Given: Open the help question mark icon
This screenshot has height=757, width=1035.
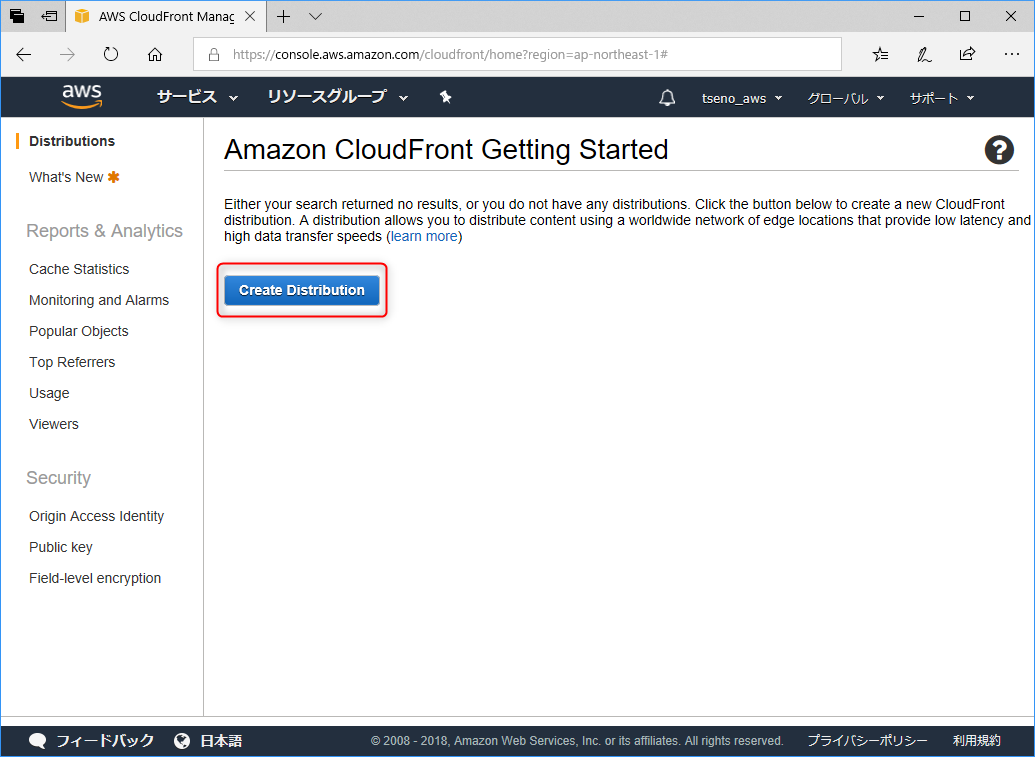Looking at the screenshot, I should (x=999, y=150).
